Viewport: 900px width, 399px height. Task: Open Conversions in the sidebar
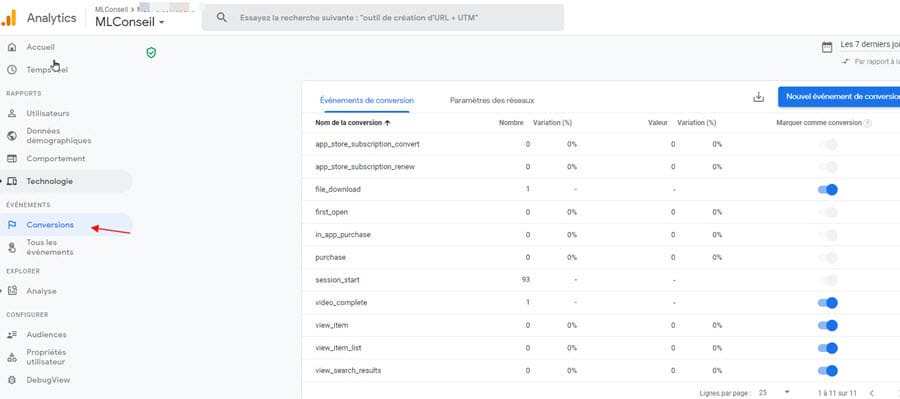50,225
